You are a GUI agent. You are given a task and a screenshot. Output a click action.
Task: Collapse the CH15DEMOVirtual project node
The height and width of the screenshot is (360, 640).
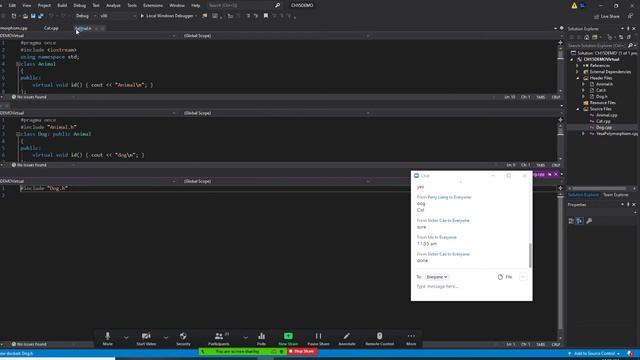point(571,59)
